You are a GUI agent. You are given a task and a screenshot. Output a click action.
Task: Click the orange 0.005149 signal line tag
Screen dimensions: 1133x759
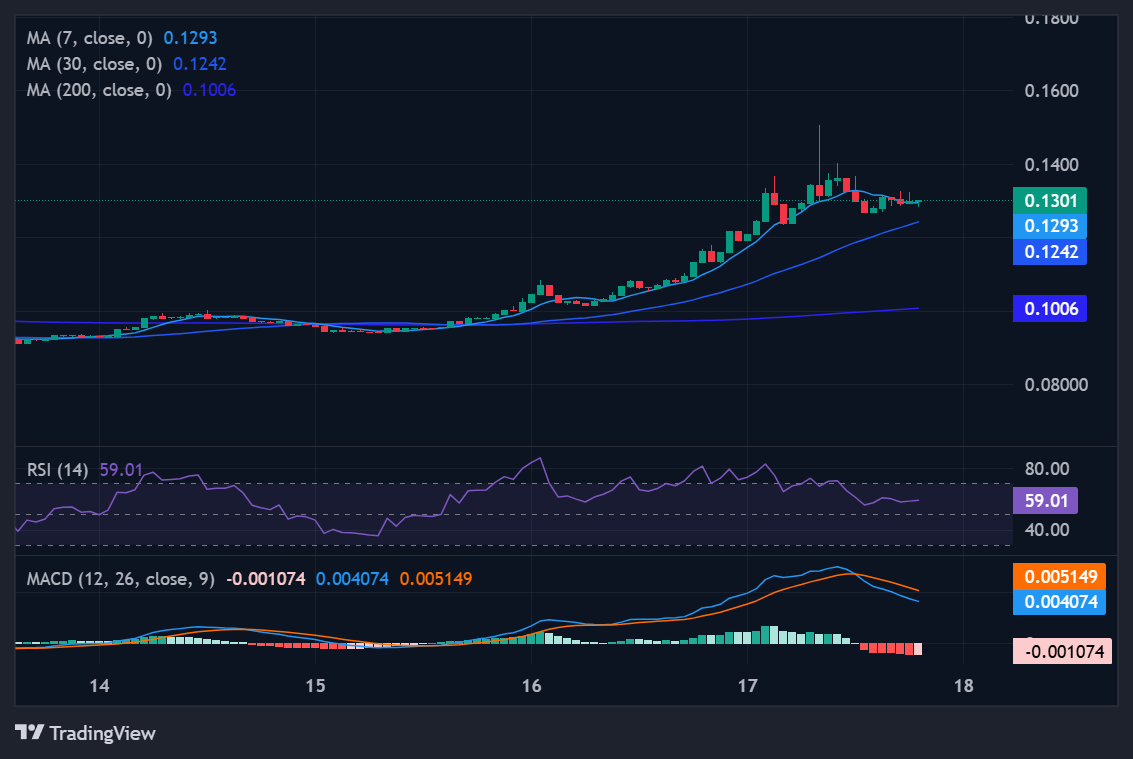(x=1062, y=577)
